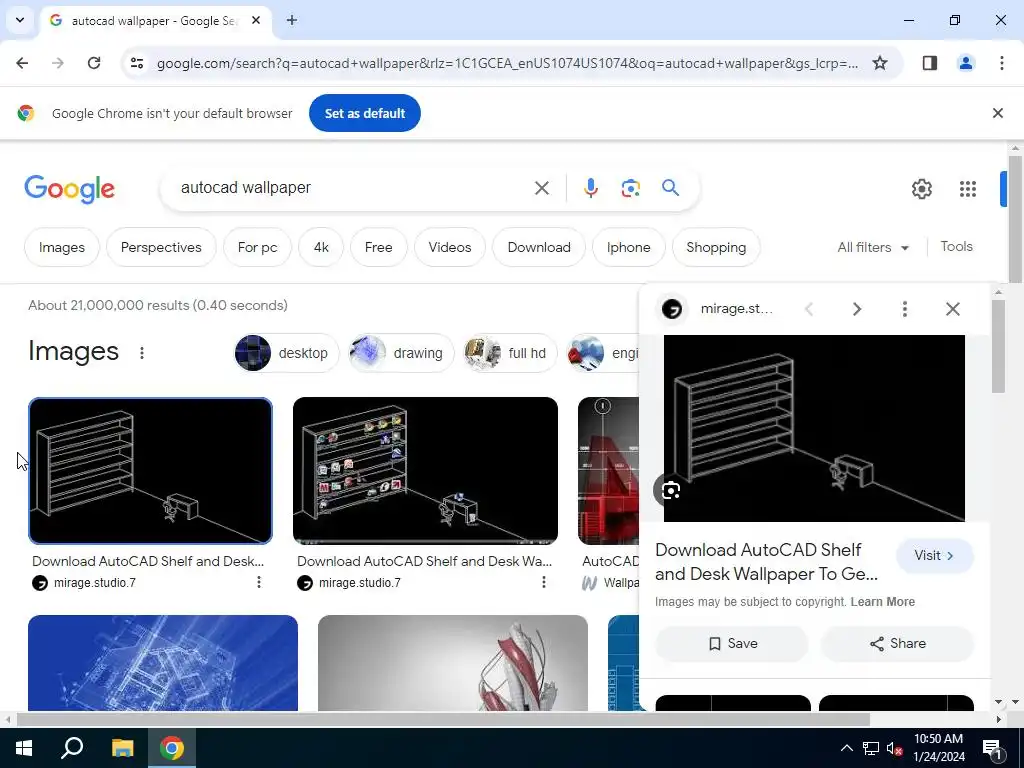Select the desktop image suggestion chip

287,353
